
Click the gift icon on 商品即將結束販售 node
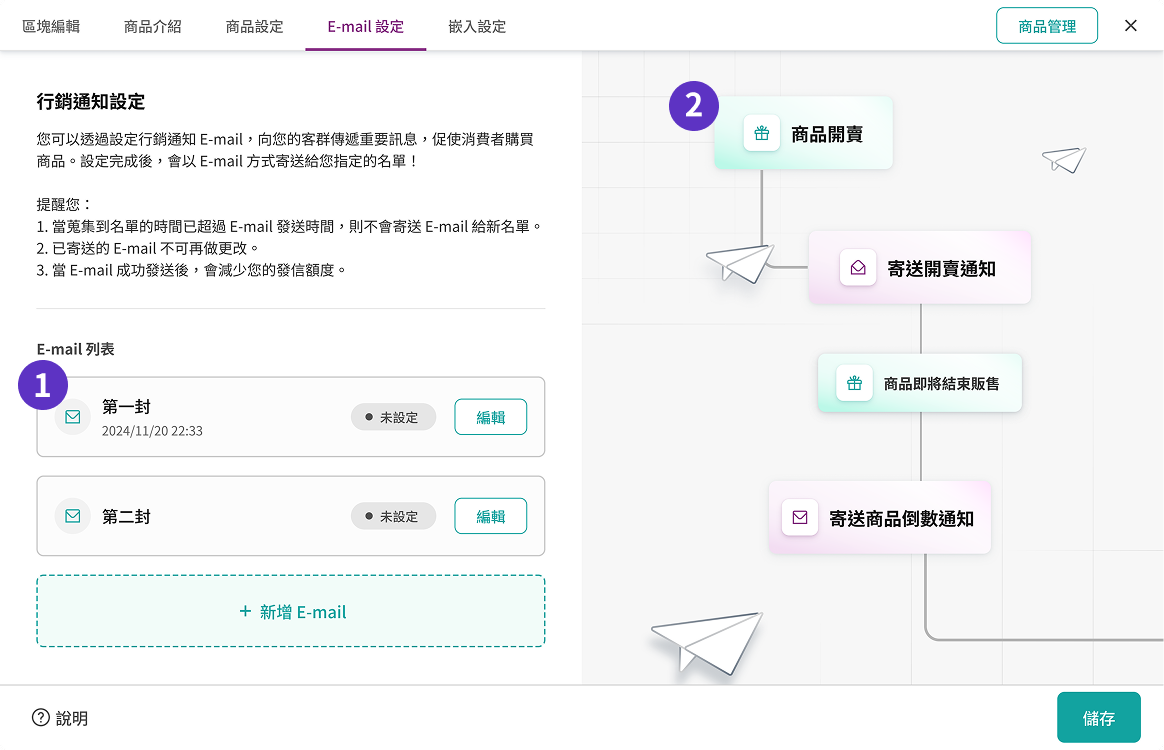pos(854,383)
